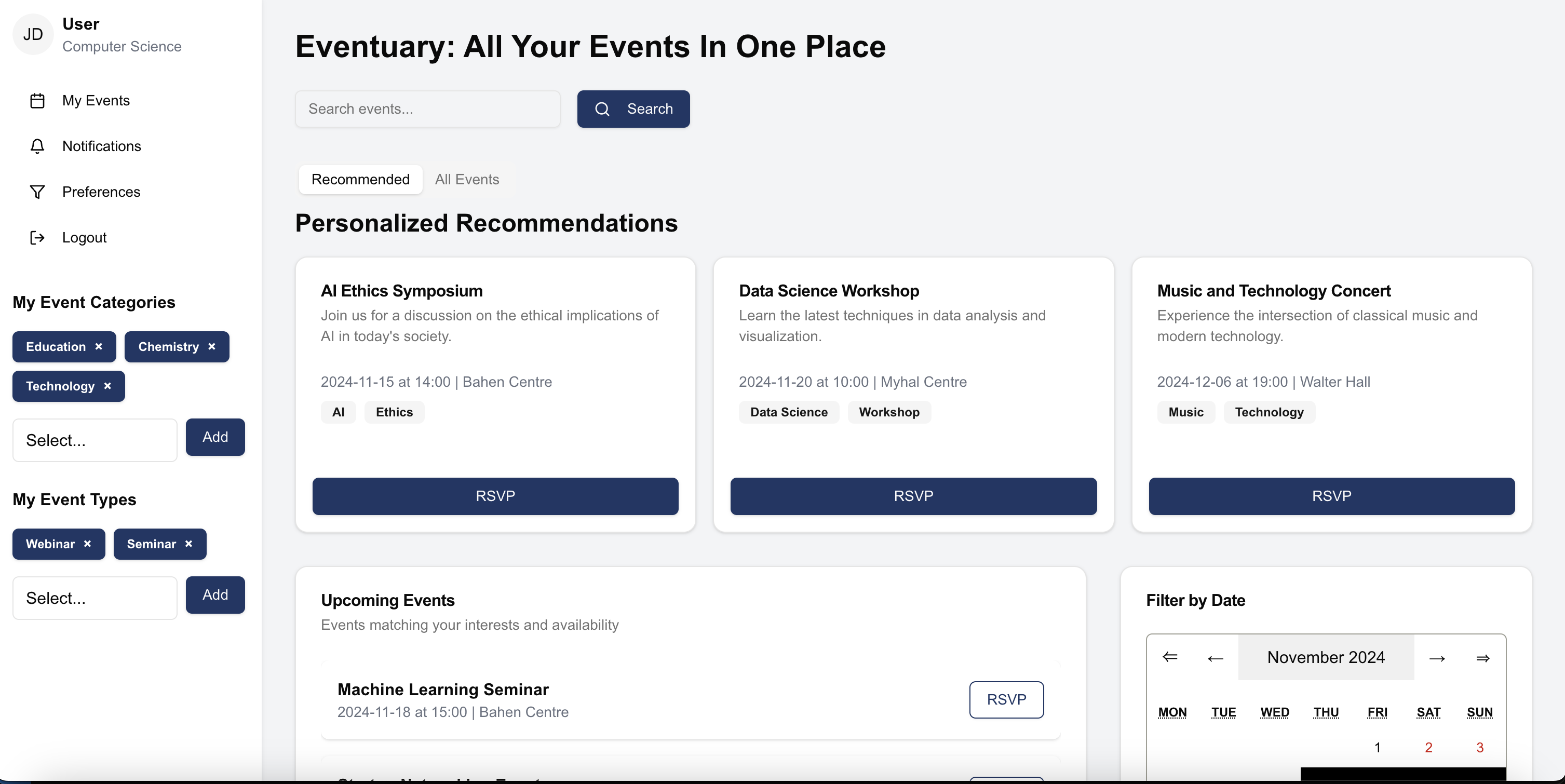Screen dimensions: 1565x784
Task: RSVP to the Machine Learning Seminar
Action: pyautogui.click(x=1006, y=699)
